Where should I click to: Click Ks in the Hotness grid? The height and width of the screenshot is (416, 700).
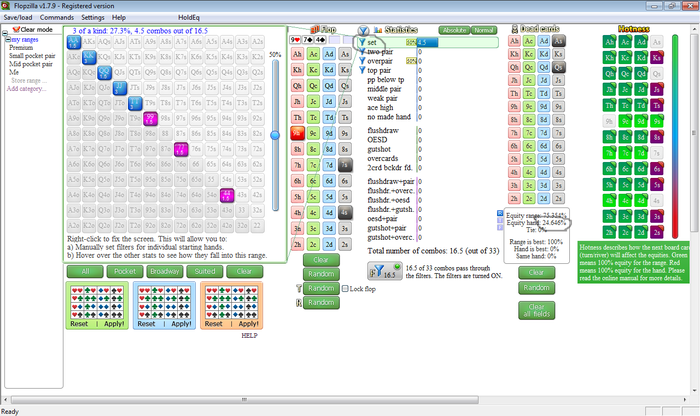656,58
